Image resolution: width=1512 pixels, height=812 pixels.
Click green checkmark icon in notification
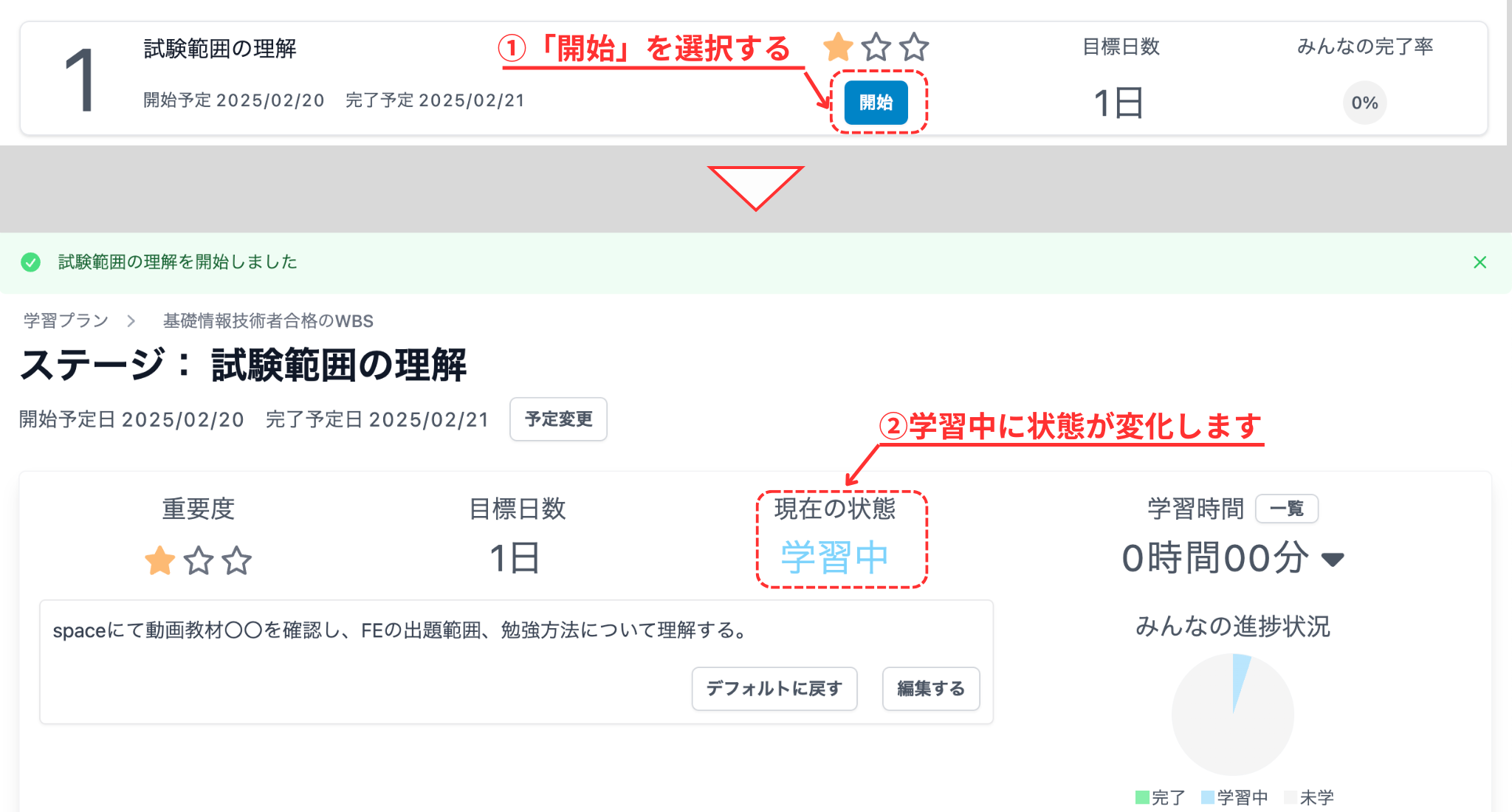(x=30, y=262)
